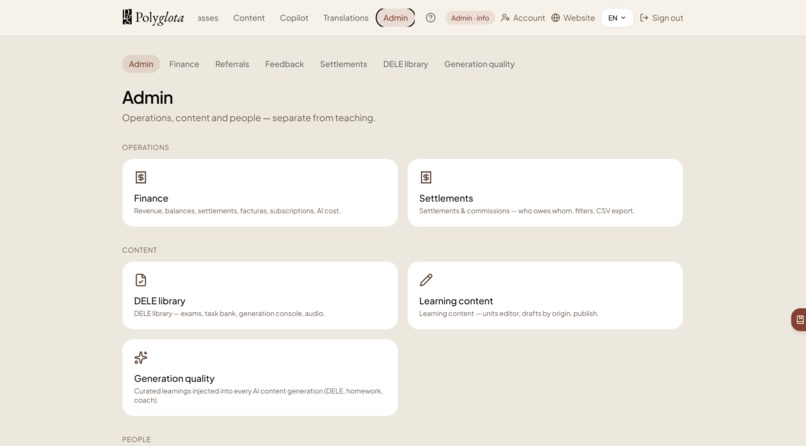The width and height of the screenshot is (806, 446).
Task: Open the EN language dropdown
Action: pyautogui.click(x=617, y=18)
